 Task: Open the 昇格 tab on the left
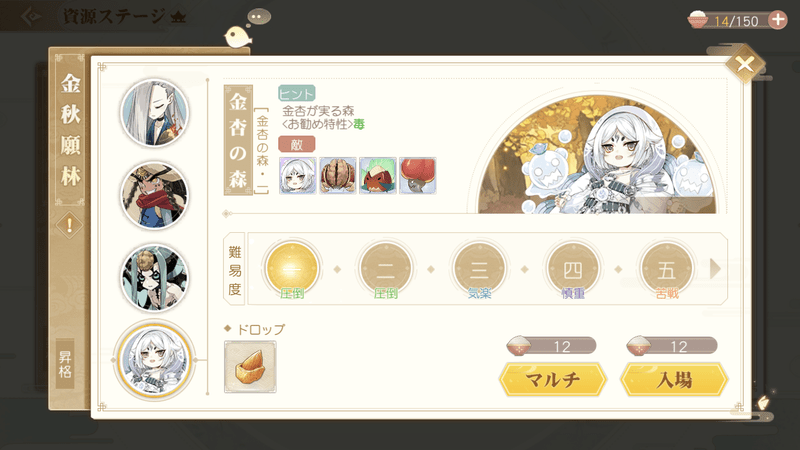click(x=65, y=364)
